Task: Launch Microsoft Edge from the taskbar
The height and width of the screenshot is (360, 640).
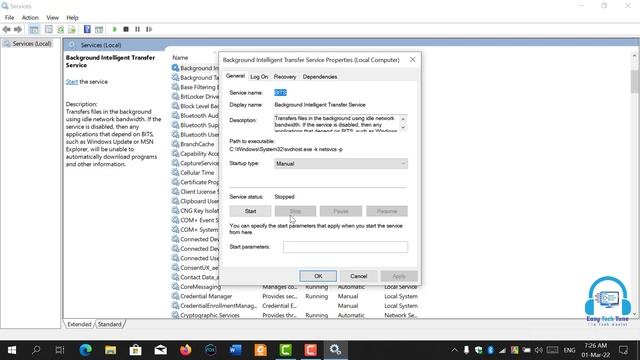Action: [x=85, y=350]
